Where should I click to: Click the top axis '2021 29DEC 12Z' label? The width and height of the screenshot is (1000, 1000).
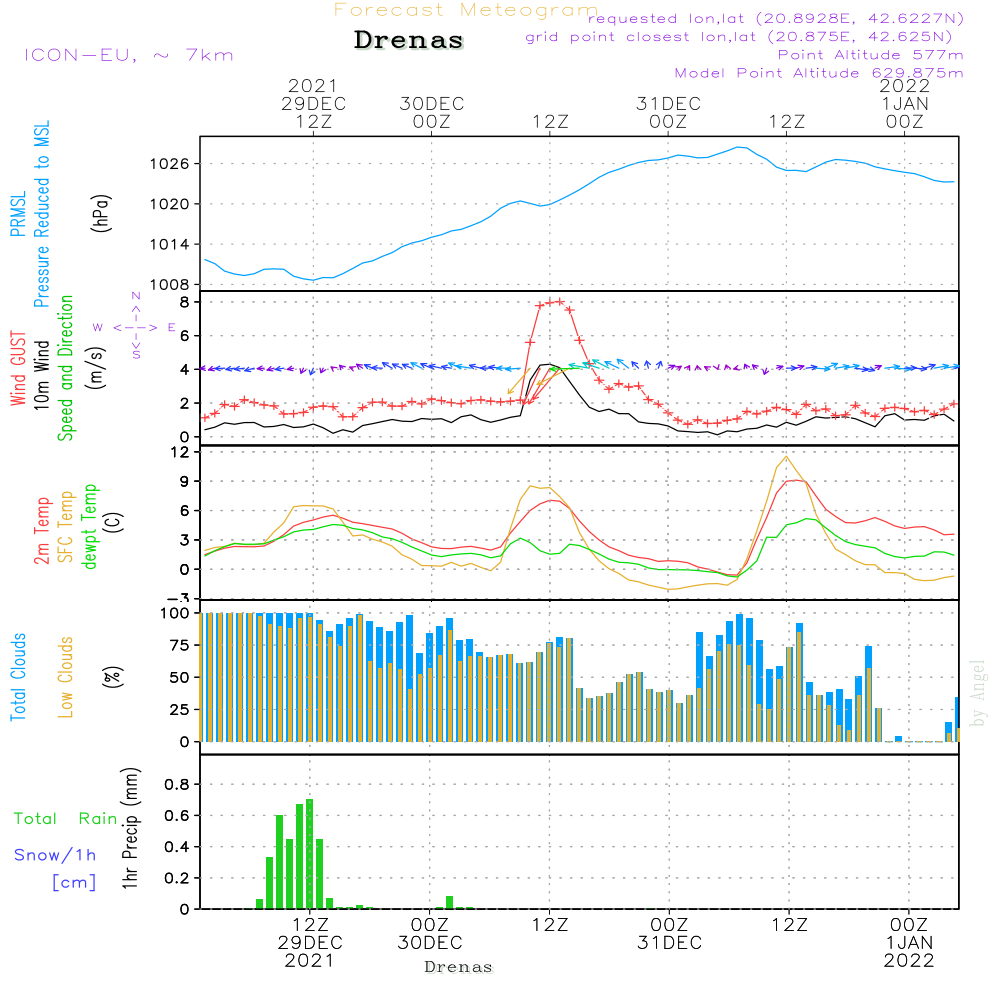point(313,103)
